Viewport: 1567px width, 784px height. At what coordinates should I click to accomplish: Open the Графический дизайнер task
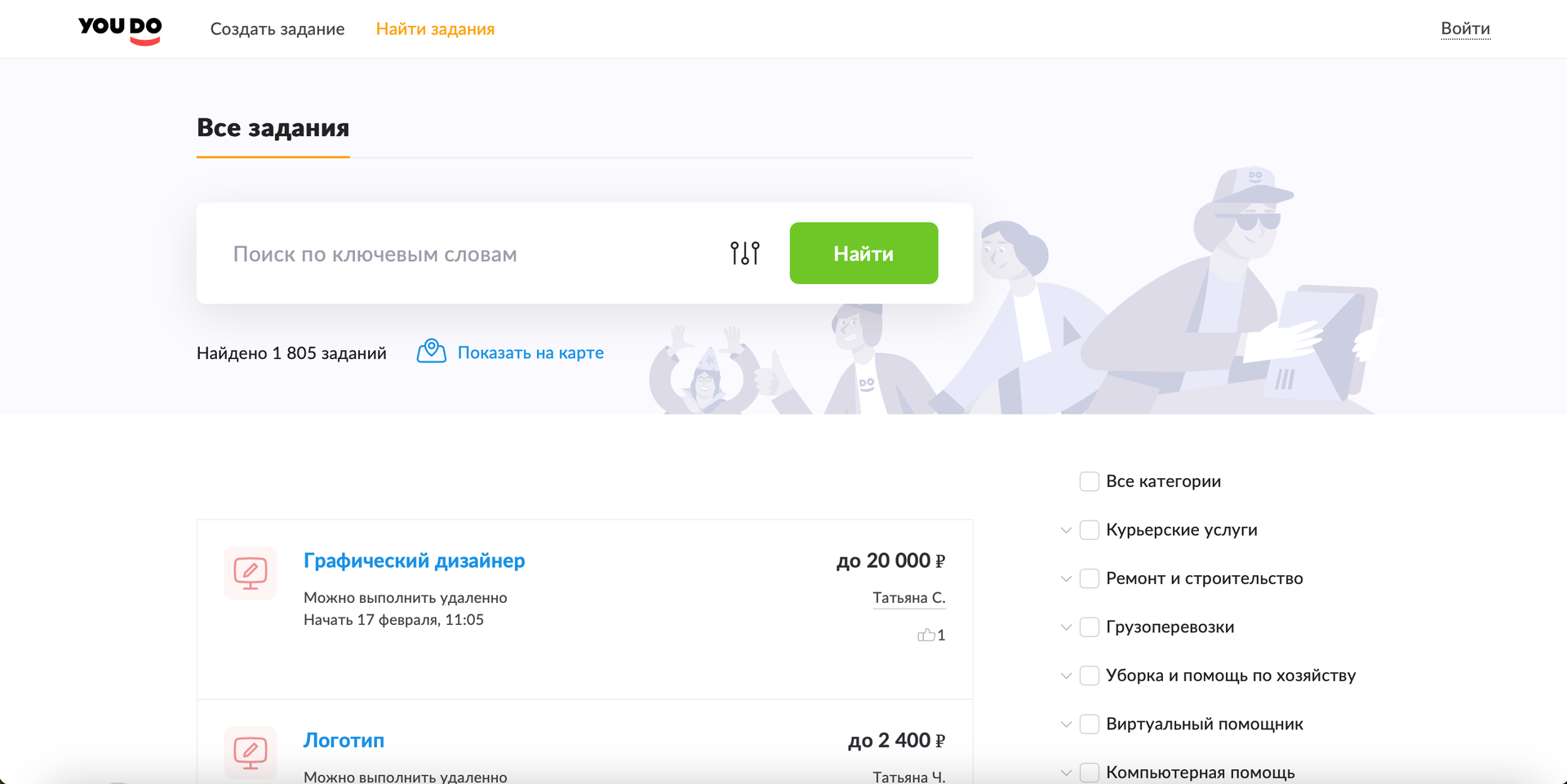coord(414,560)
